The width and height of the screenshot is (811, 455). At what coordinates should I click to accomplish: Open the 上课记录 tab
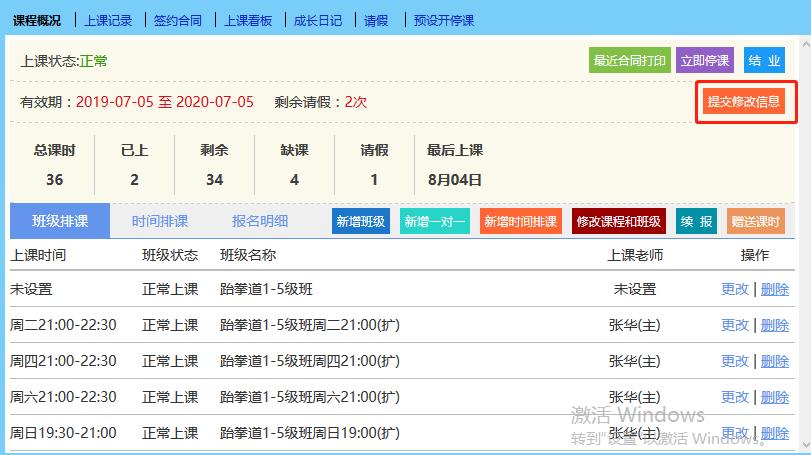pyautogui.click(x=108, y=20)
